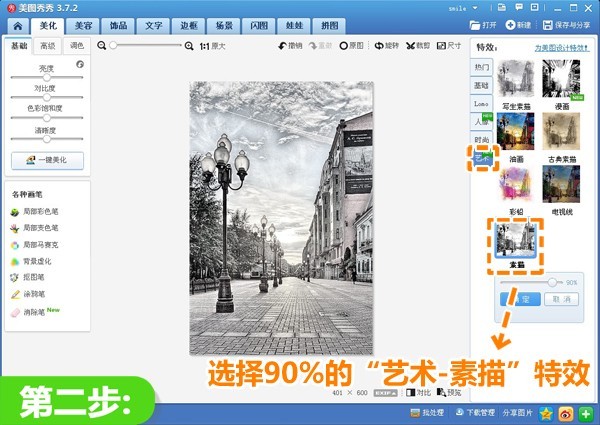Select the 背景虚化 tool
This screenshot has height=425, width=600.
tap(31, 262)
